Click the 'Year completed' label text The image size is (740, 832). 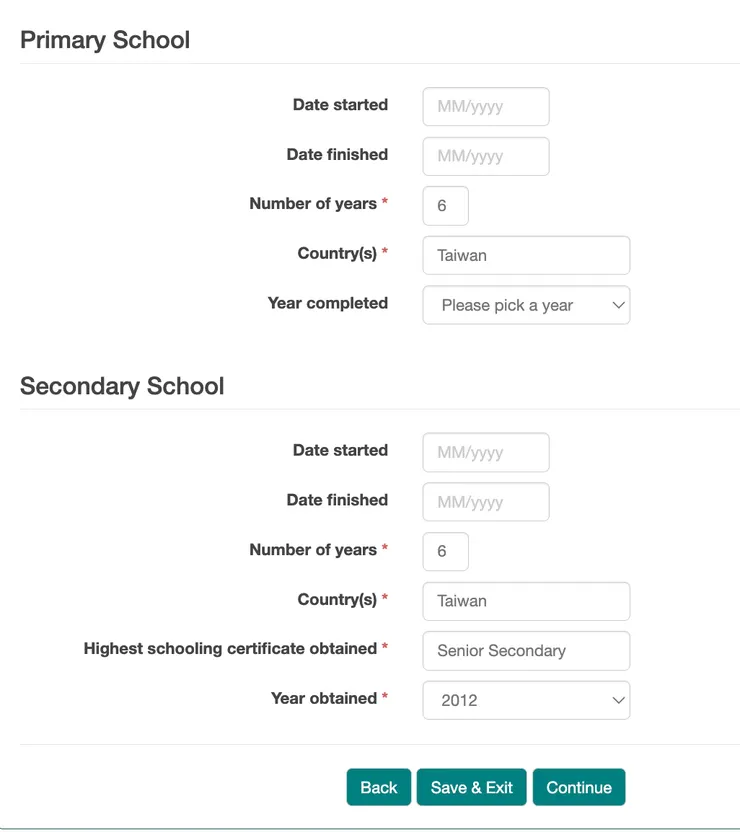tap(327, 303)
